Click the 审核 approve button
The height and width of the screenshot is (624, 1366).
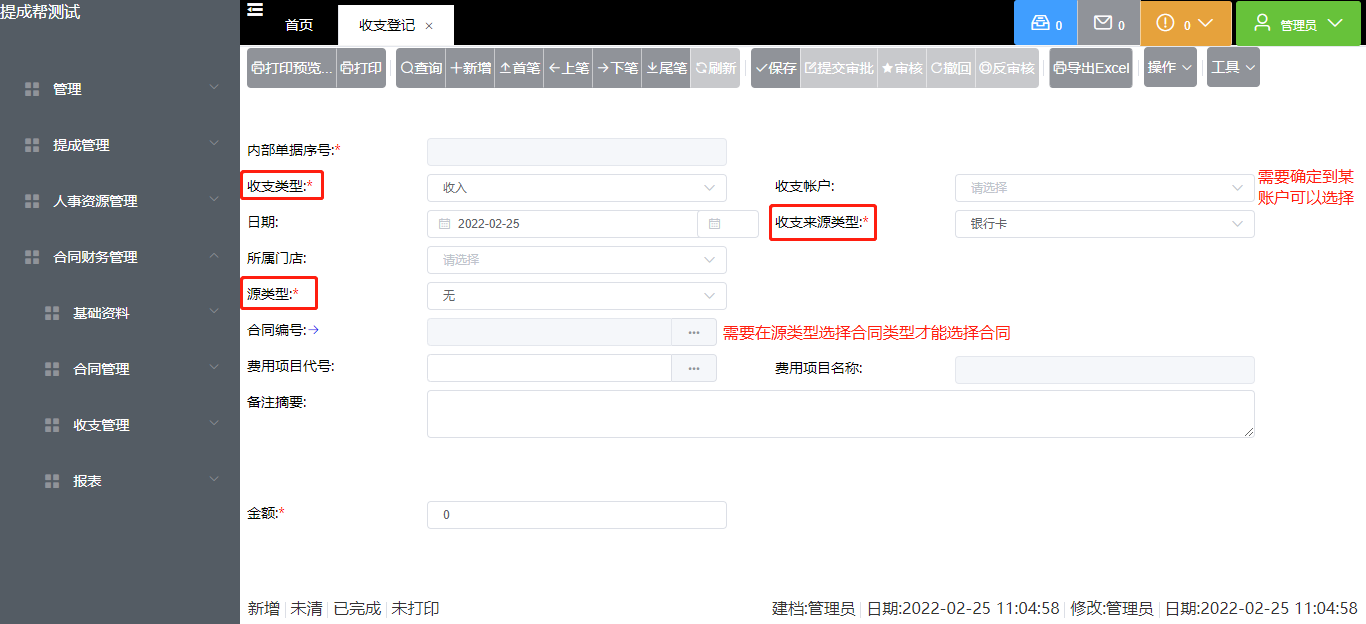point(902,68)
